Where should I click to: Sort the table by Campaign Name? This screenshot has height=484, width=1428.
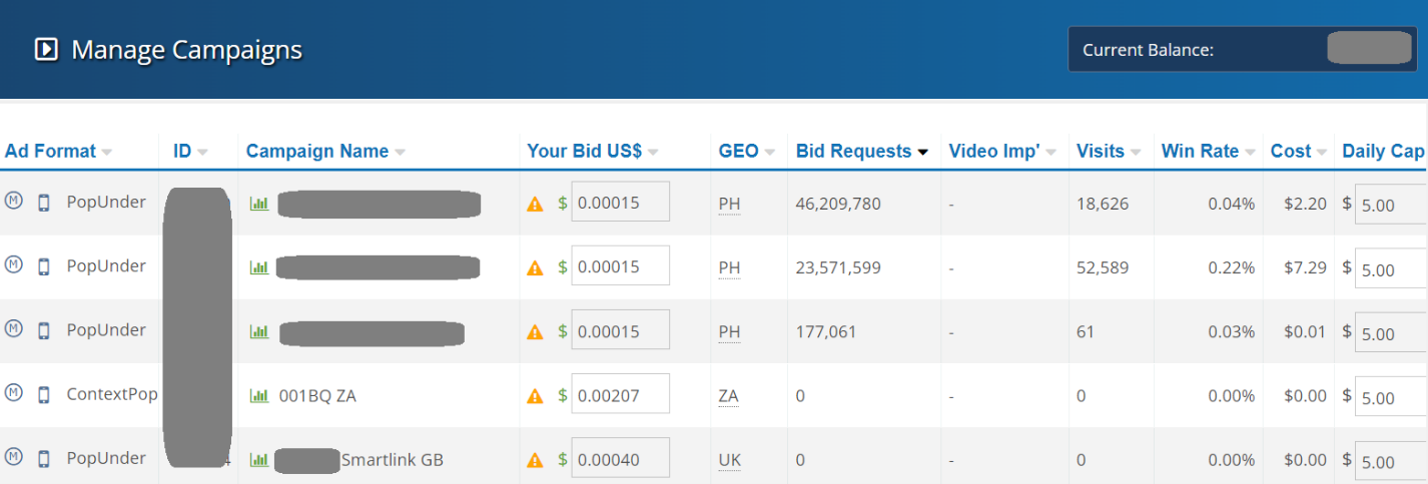click(x=325, y=151)
